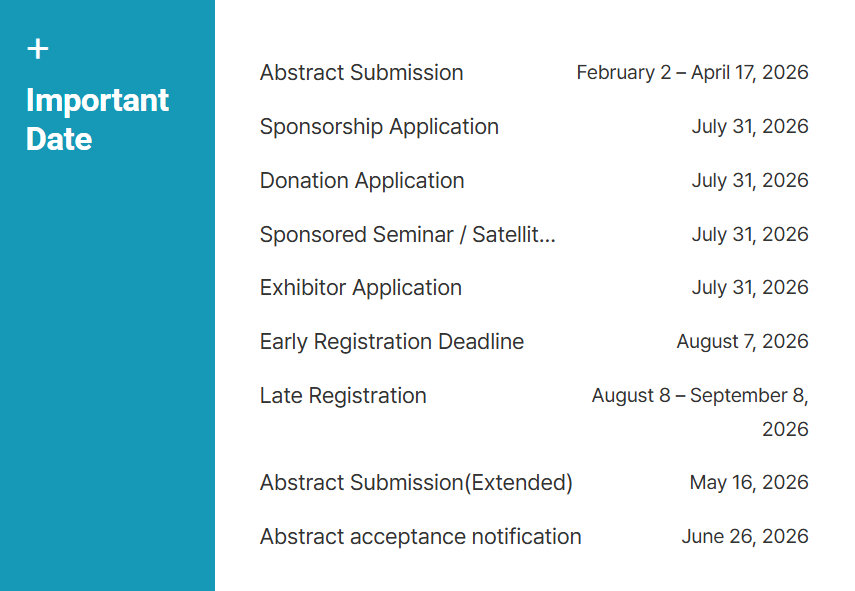Screen dimensions: 855x591
Task: Click the June 26, 2026 date
Action: point(745,536)
